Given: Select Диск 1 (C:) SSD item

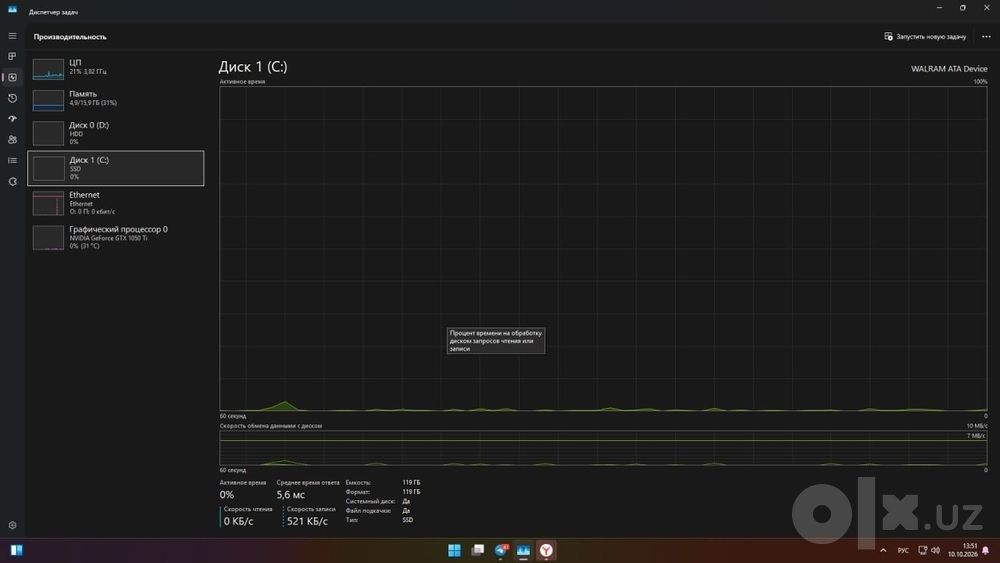Looking at the screenshot, I should coord(115,168).
